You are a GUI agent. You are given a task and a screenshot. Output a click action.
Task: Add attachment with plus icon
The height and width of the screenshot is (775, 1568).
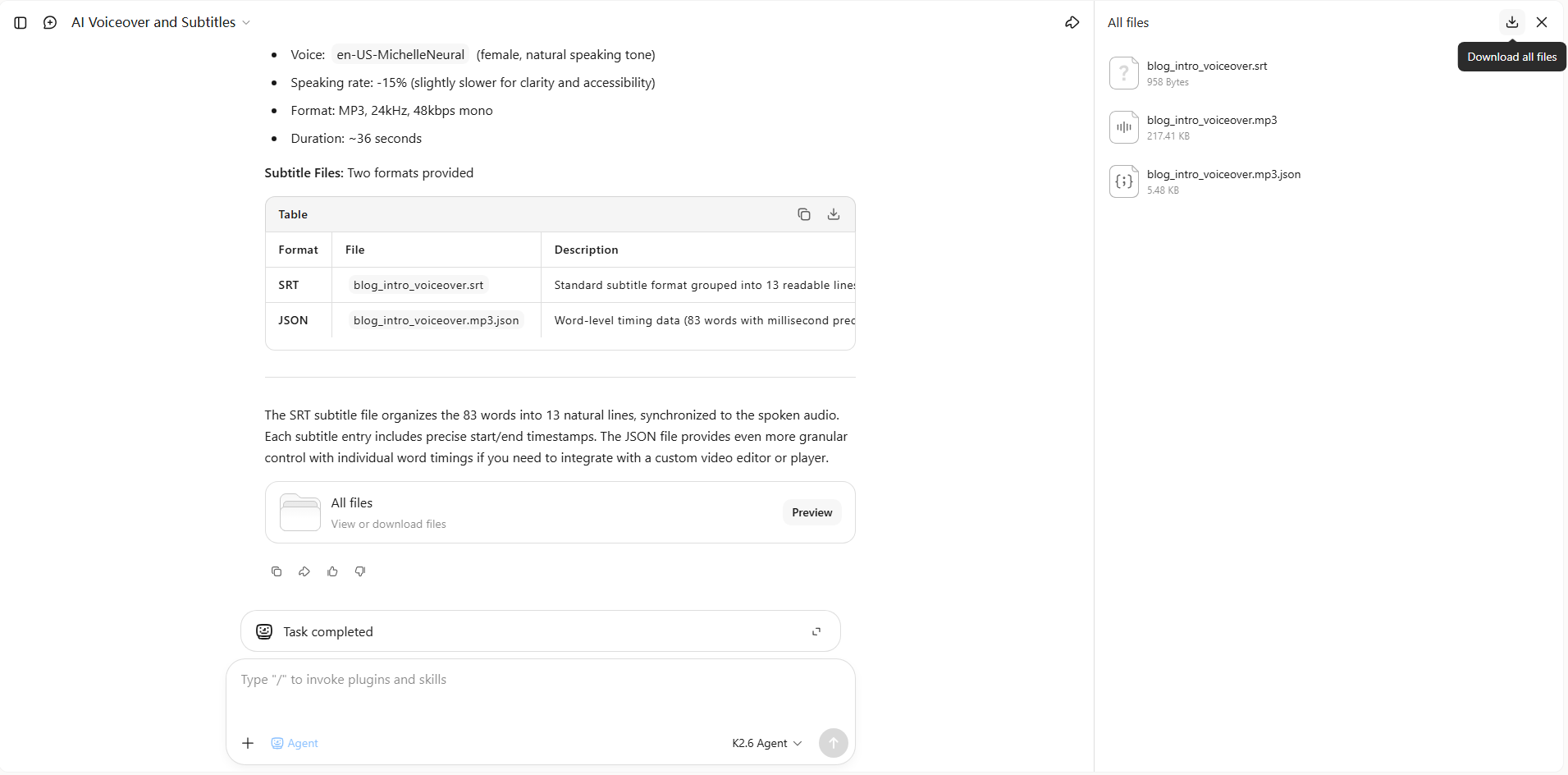pos(248,743)
